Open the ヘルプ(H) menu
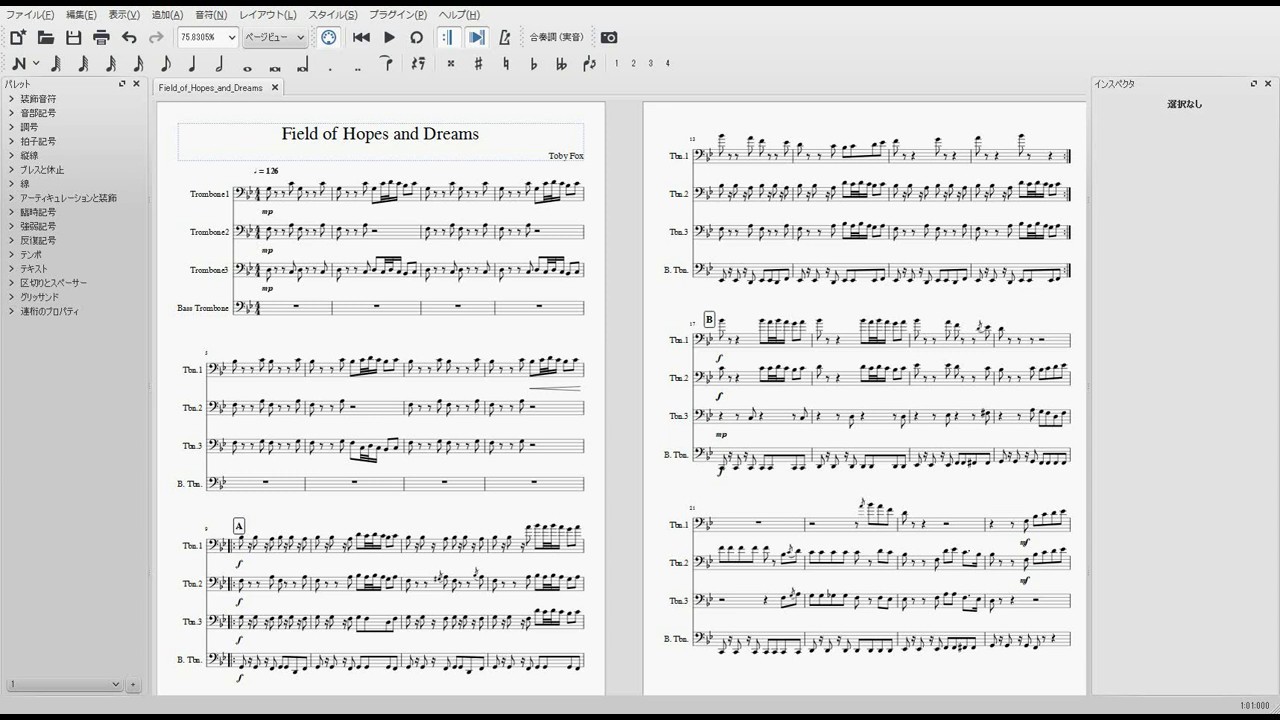The image size is (1280, 720). (459, 15)
